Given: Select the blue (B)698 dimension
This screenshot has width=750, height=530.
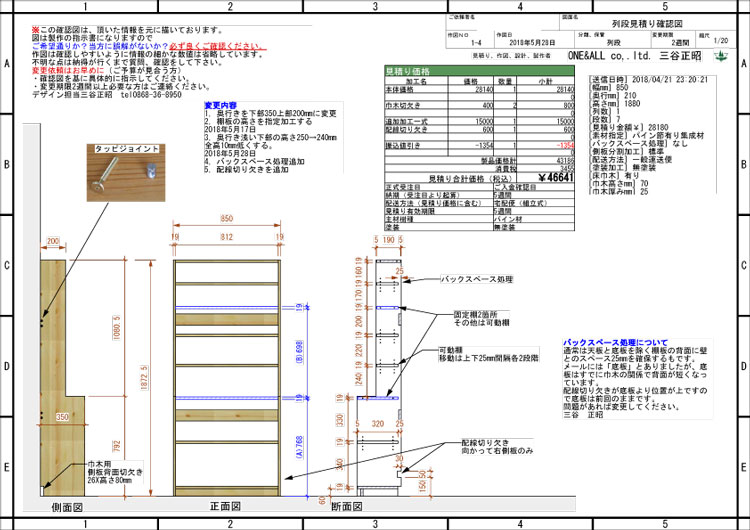Looking at the screenshot, I should click(299, 352).
